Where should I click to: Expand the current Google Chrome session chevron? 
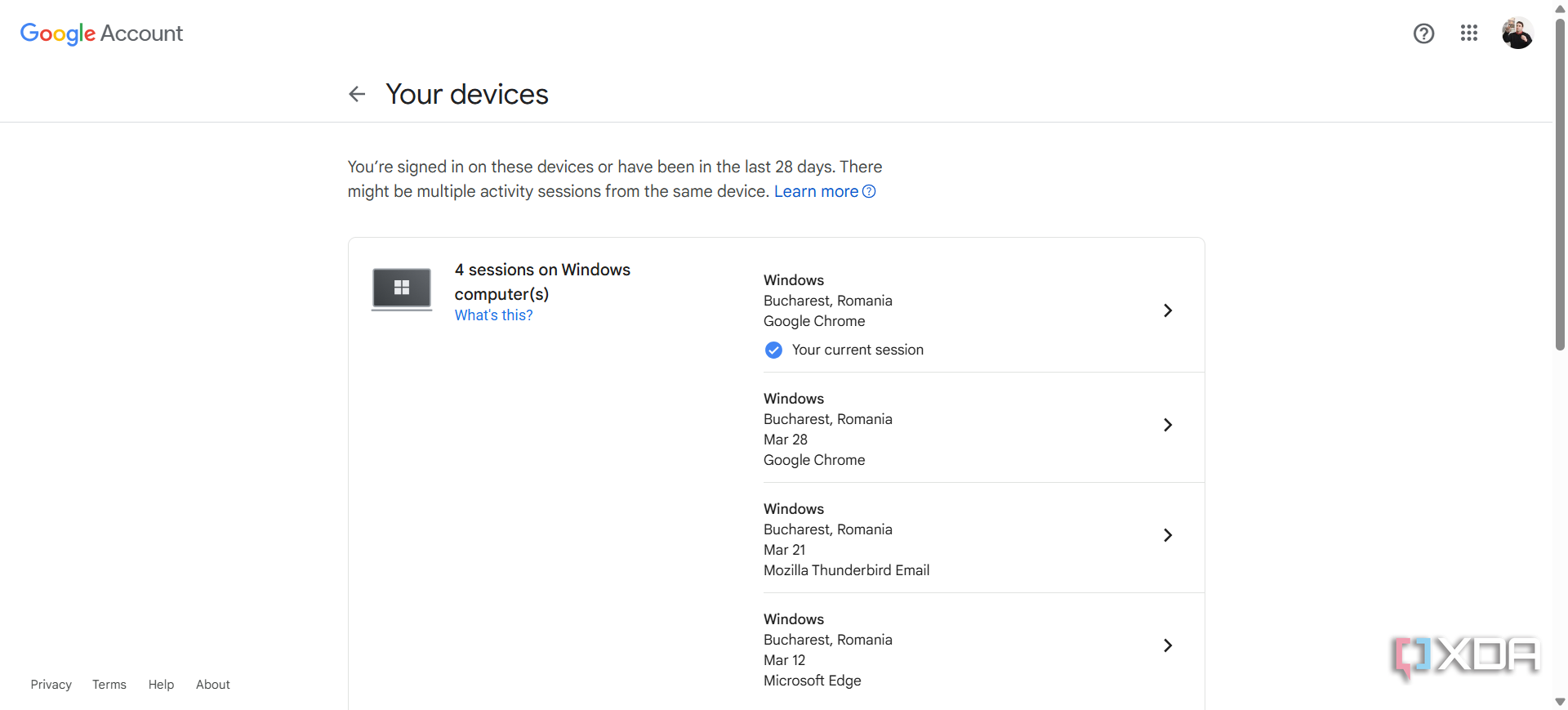tap(1168, 310)
